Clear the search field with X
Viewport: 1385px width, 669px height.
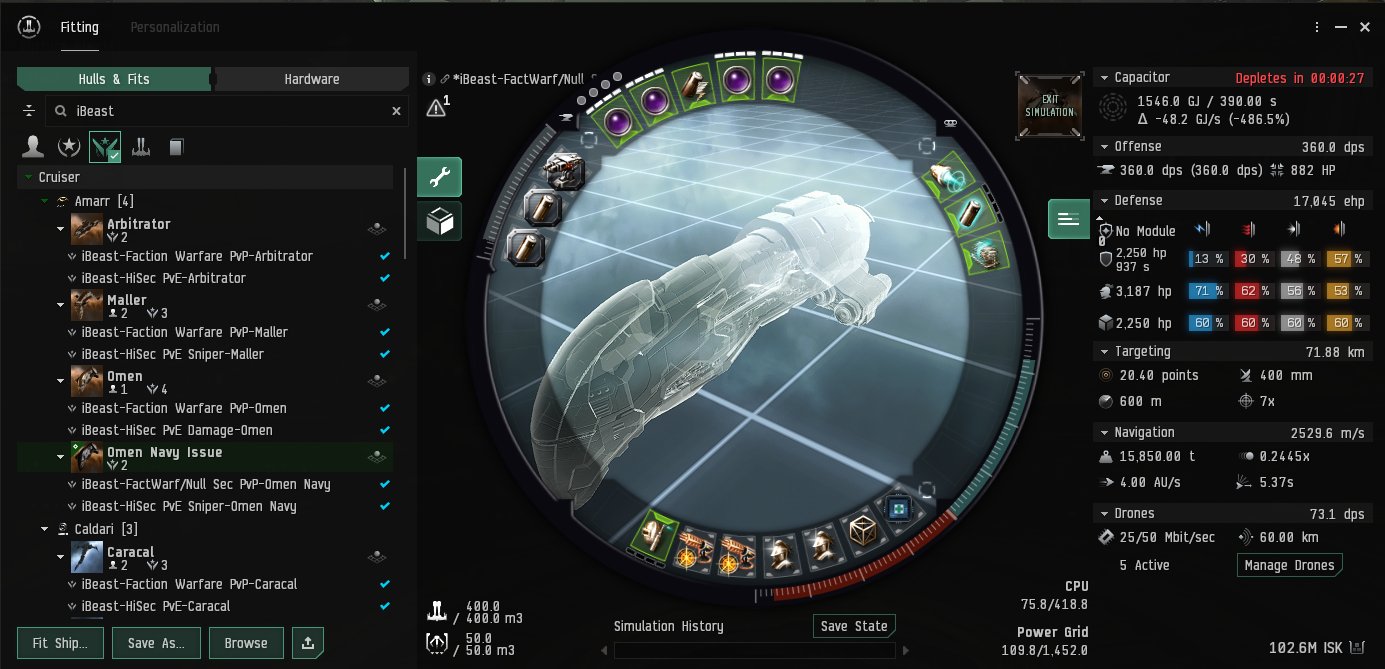coord(396,111)
